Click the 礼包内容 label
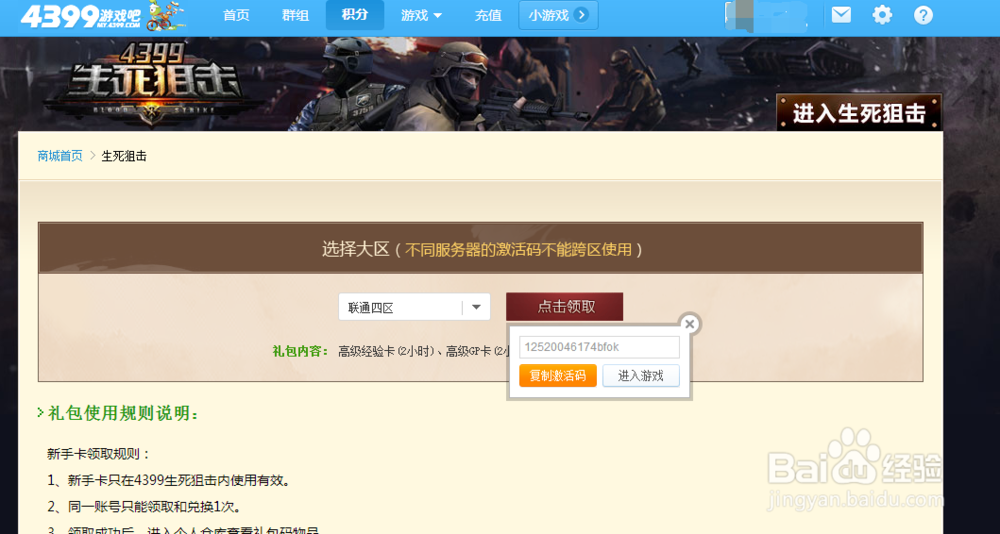 point(300,351)
